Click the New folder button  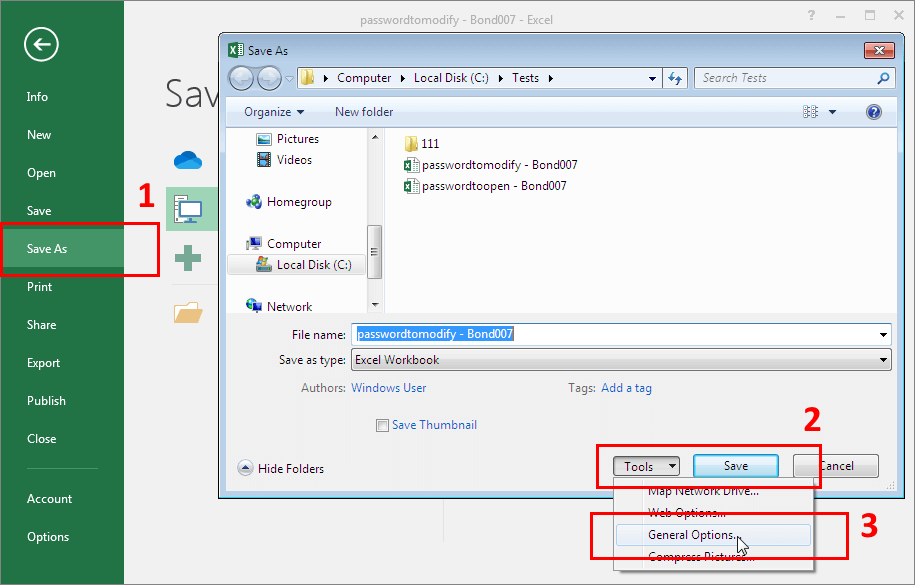pos(364,112)
